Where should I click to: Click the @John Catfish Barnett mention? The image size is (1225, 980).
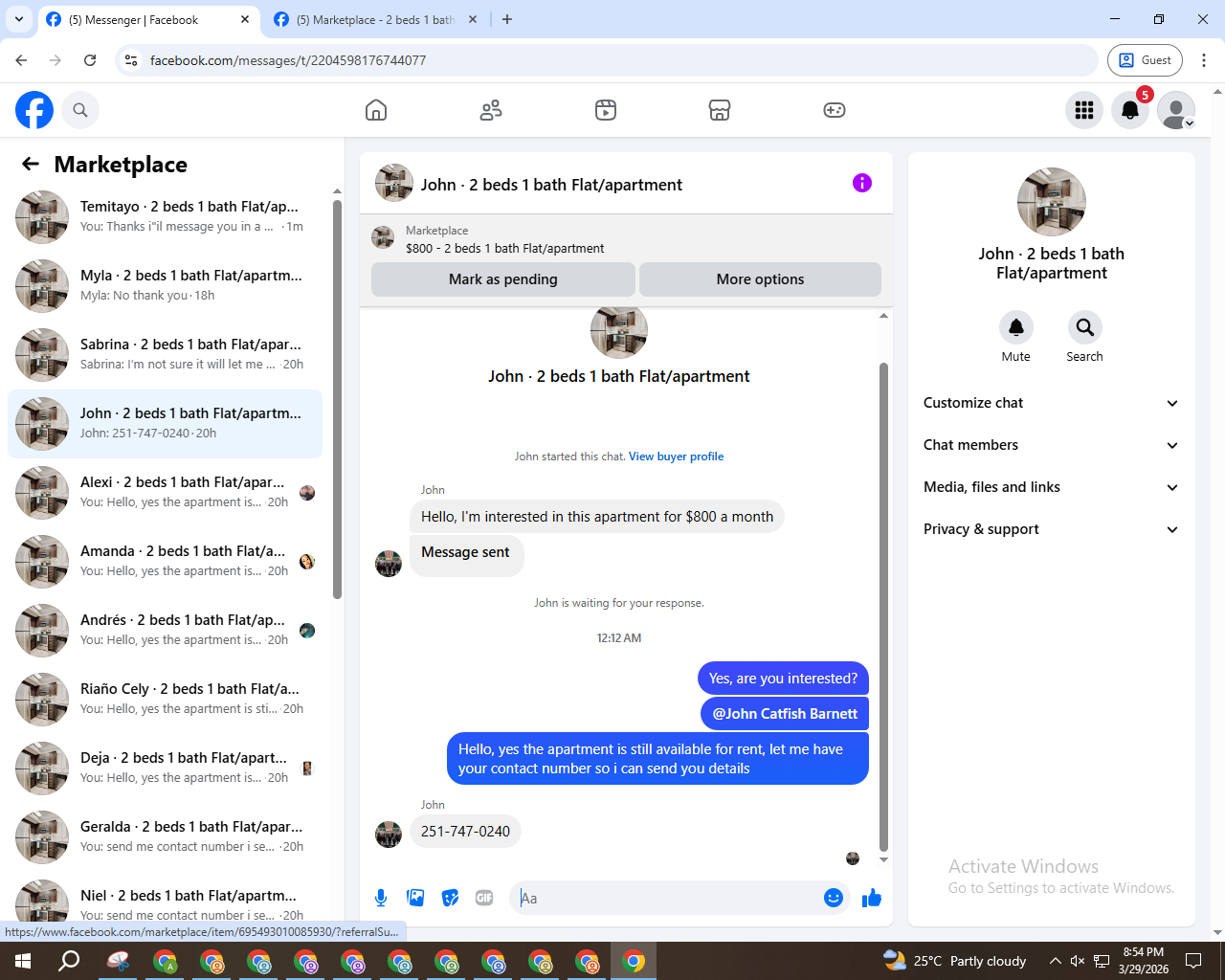(785, 714)
